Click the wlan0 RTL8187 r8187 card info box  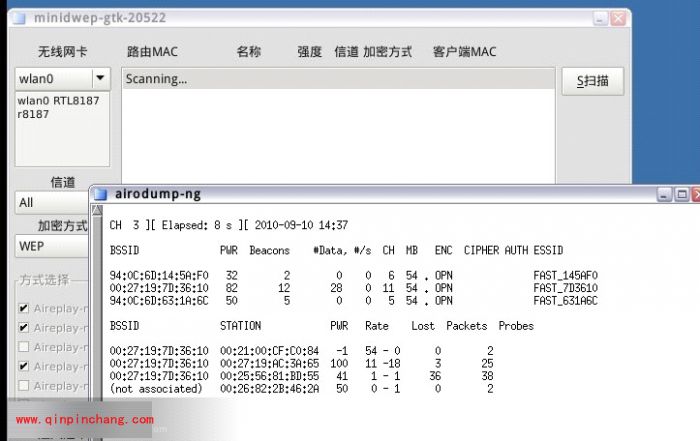pos(62,129)
